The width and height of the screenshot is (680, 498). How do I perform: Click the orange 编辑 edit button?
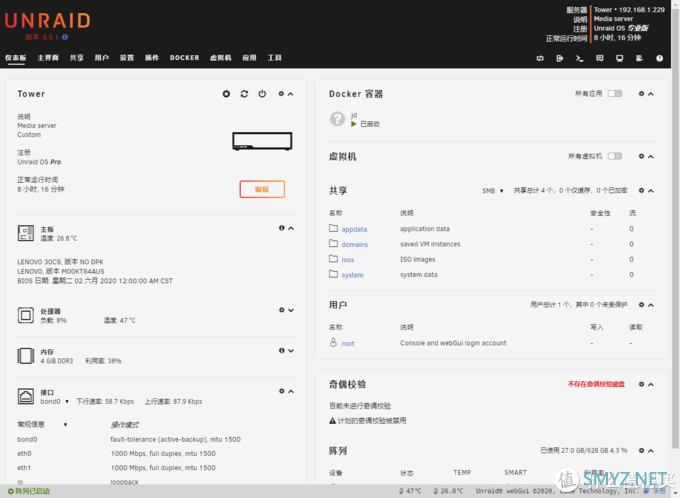coord(262,189)
